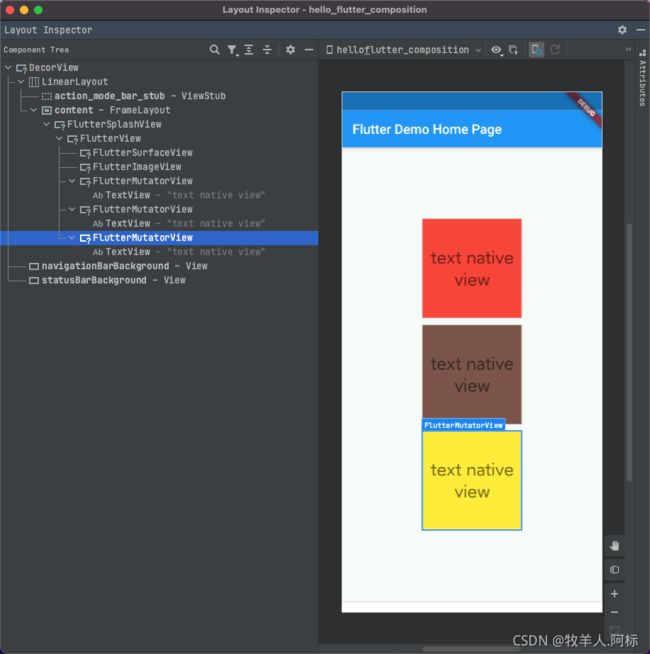The image size is (650, 654).
Task: Click the FlutterSplashView row label
Action: click(x=114, y=124)
